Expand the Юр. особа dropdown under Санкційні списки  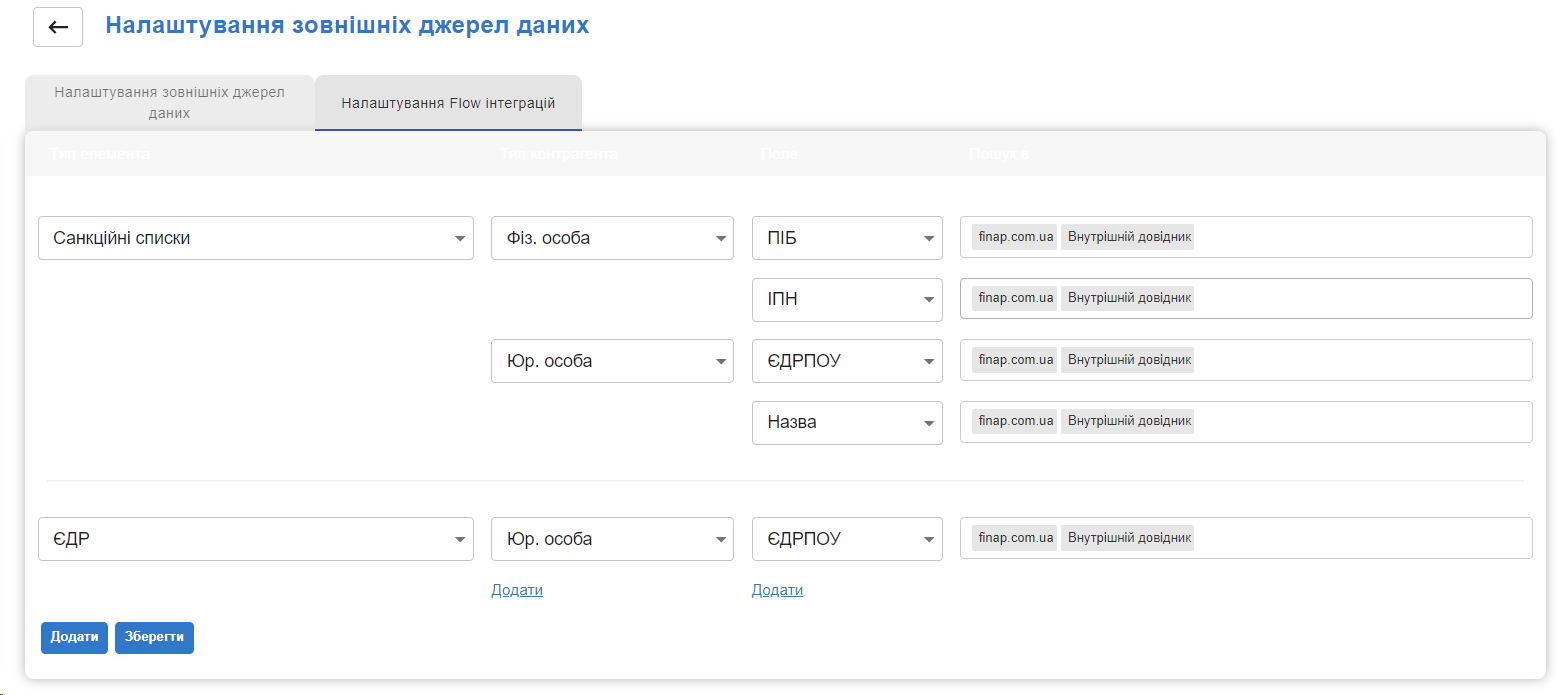point(612,361)
